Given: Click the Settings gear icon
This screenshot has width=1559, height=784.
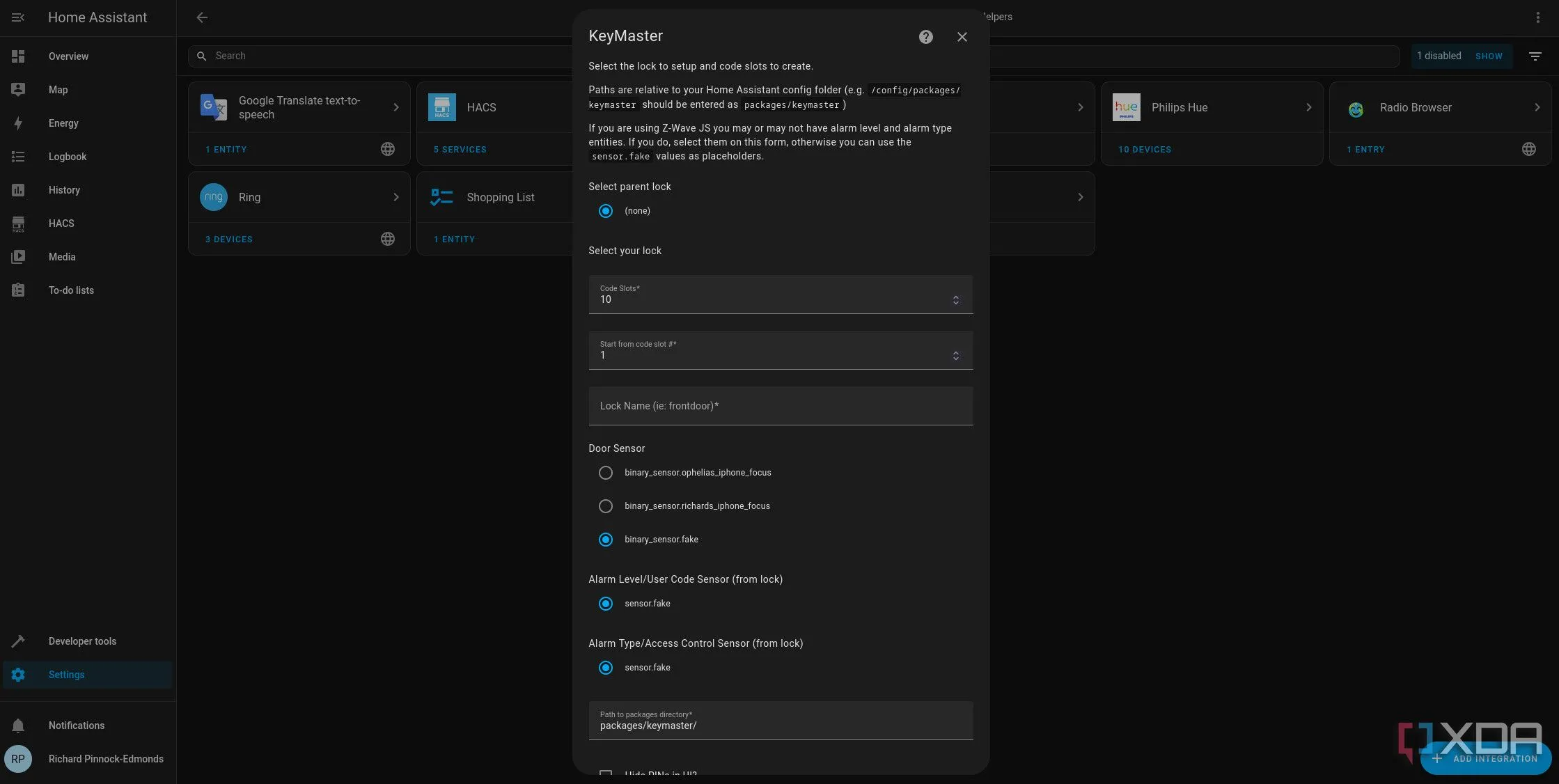Looking at the screenshot, I should click(18, 675).
